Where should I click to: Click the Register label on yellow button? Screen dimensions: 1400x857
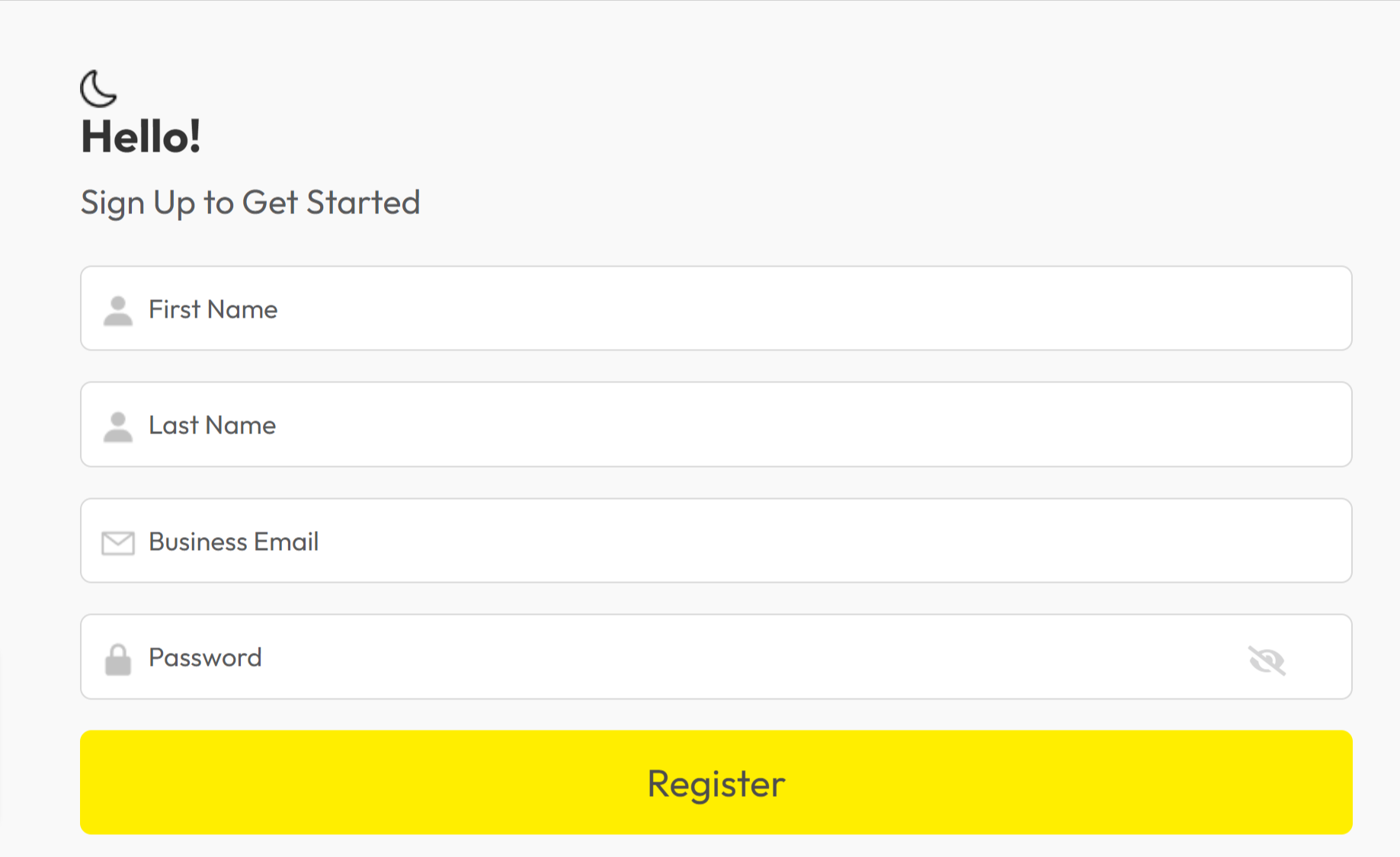point(716,784)
